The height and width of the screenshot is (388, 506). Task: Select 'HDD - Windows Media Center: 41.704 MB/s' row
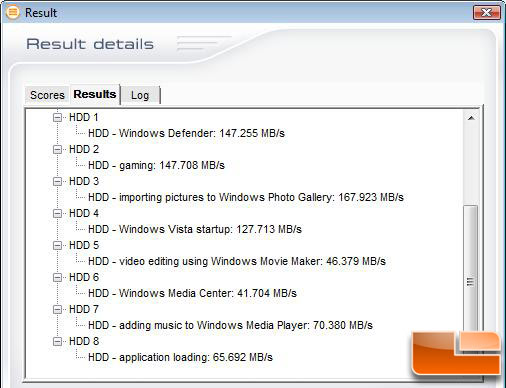(x=192, y=293)
